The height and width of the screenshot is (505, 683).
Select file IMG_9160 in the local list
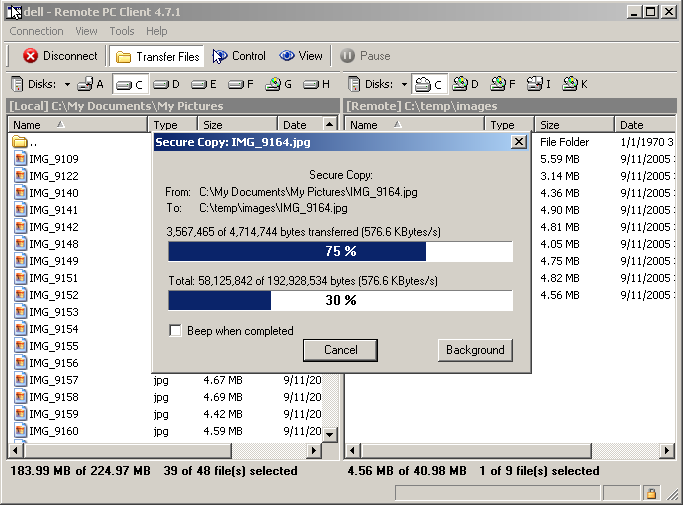46,430
